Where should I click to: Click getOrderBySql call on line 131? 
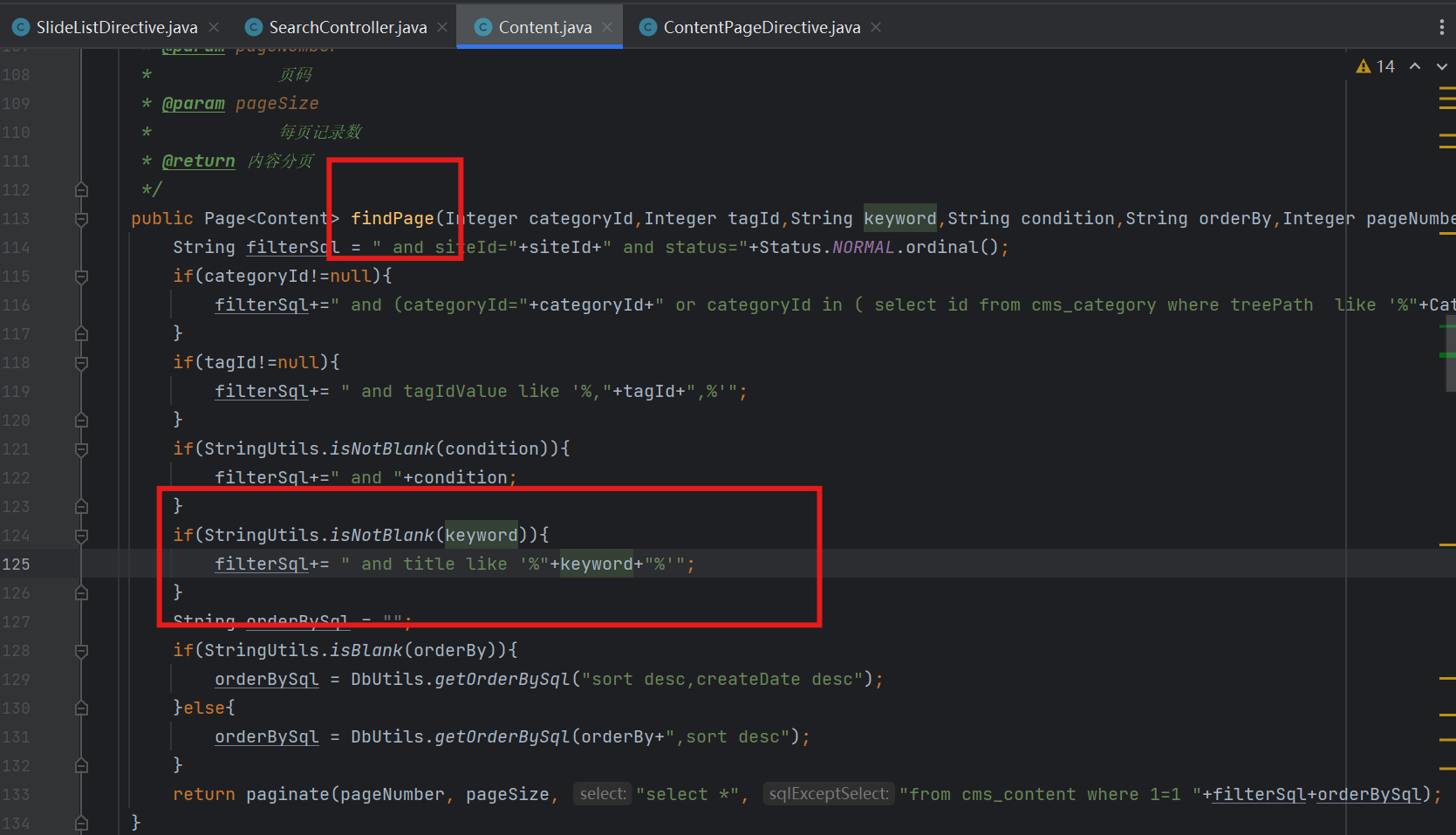coord(502,737)
